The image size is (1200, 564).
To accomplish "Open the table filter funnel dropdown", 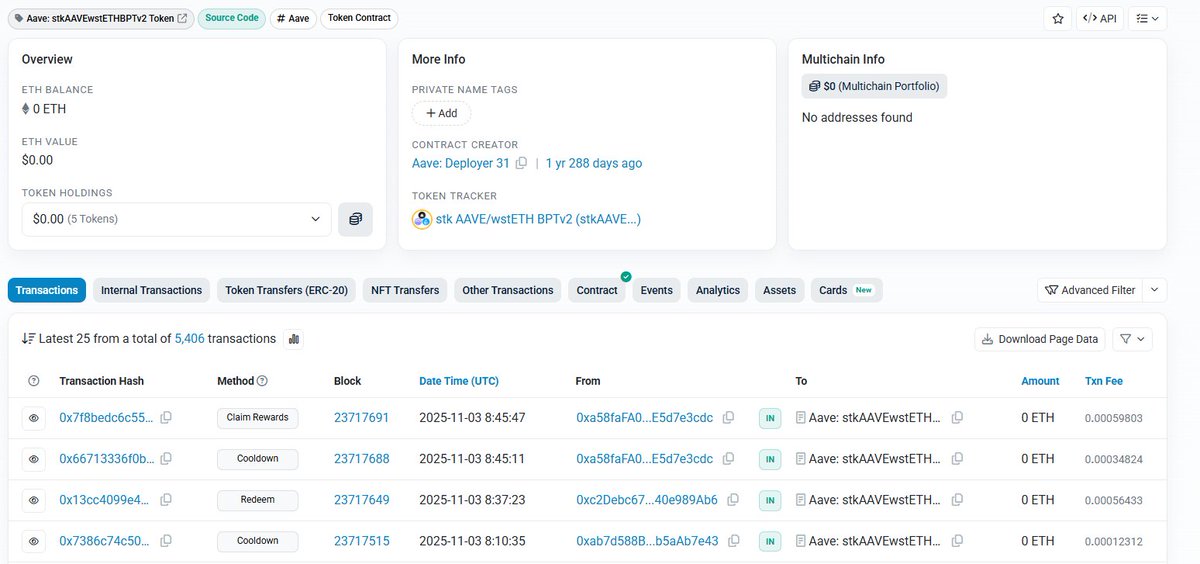I will [1133, 339].
